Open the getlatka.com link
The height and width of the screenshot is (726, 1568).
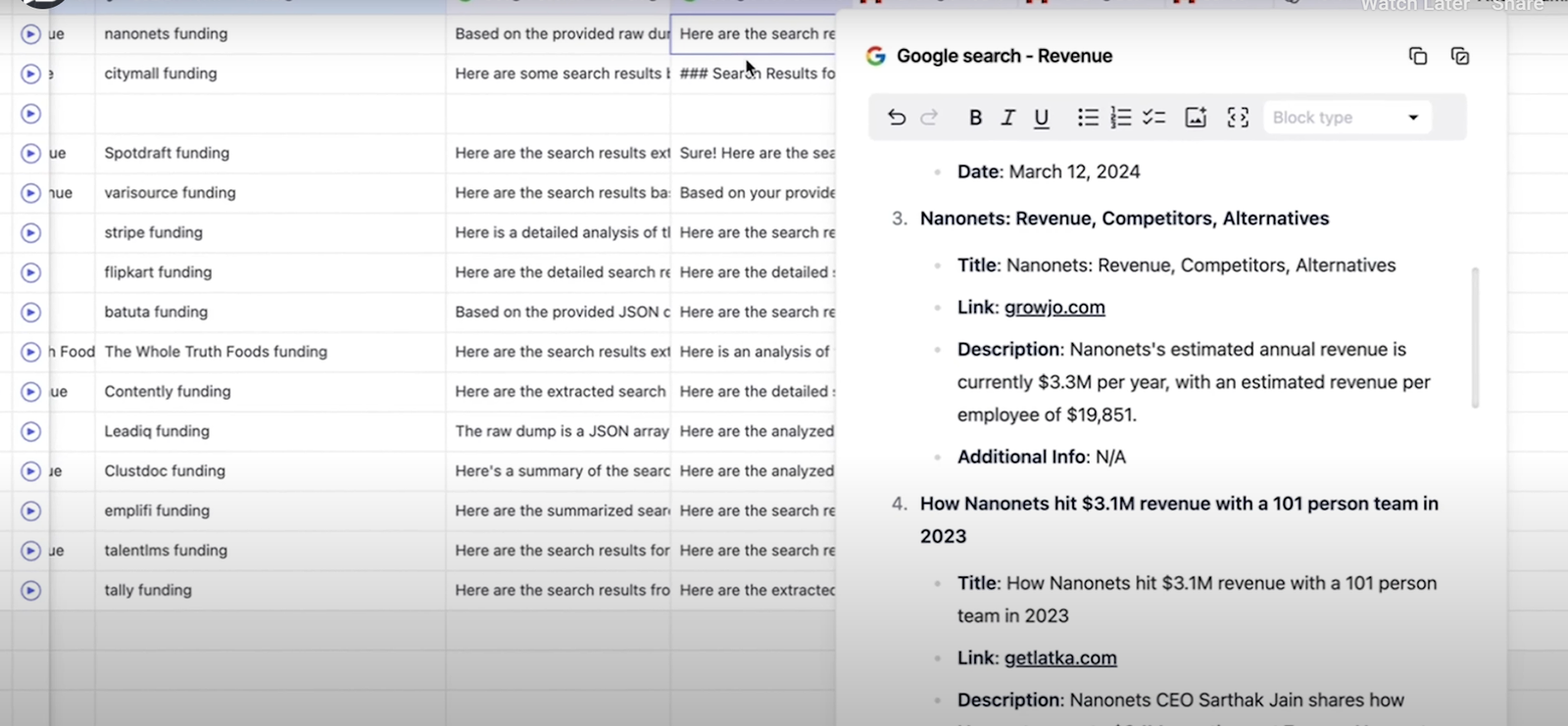[1060, 658]
